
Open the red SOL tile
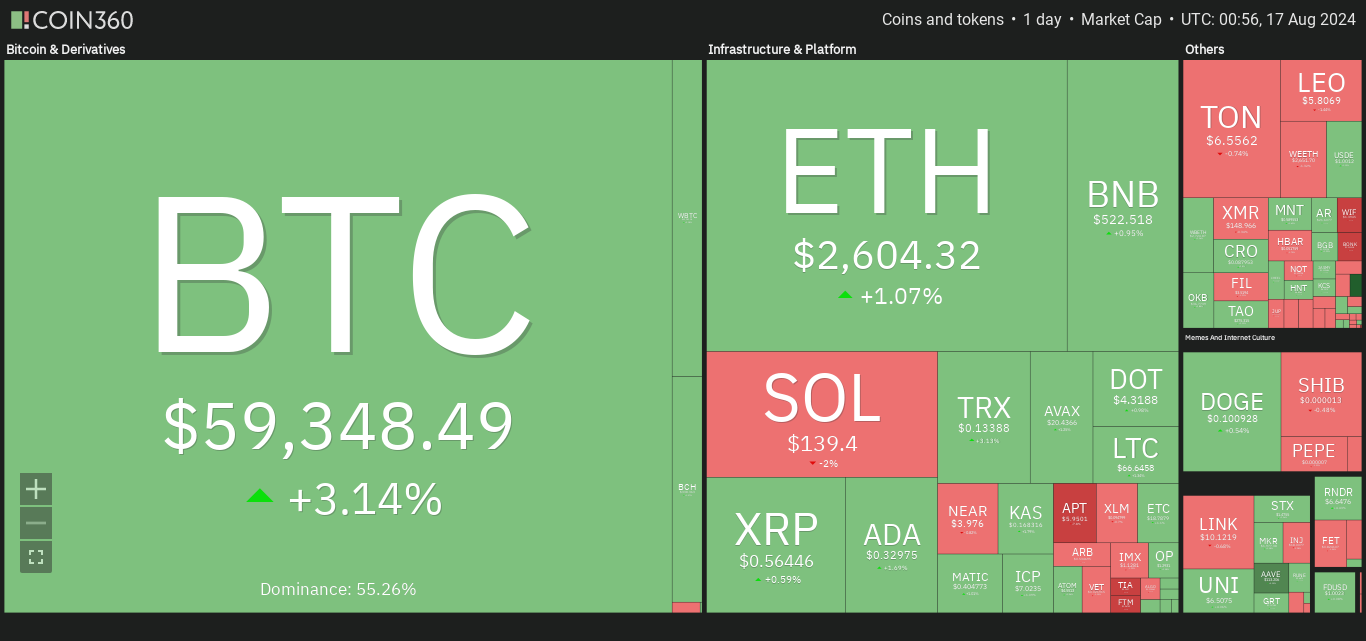[822, 414]
